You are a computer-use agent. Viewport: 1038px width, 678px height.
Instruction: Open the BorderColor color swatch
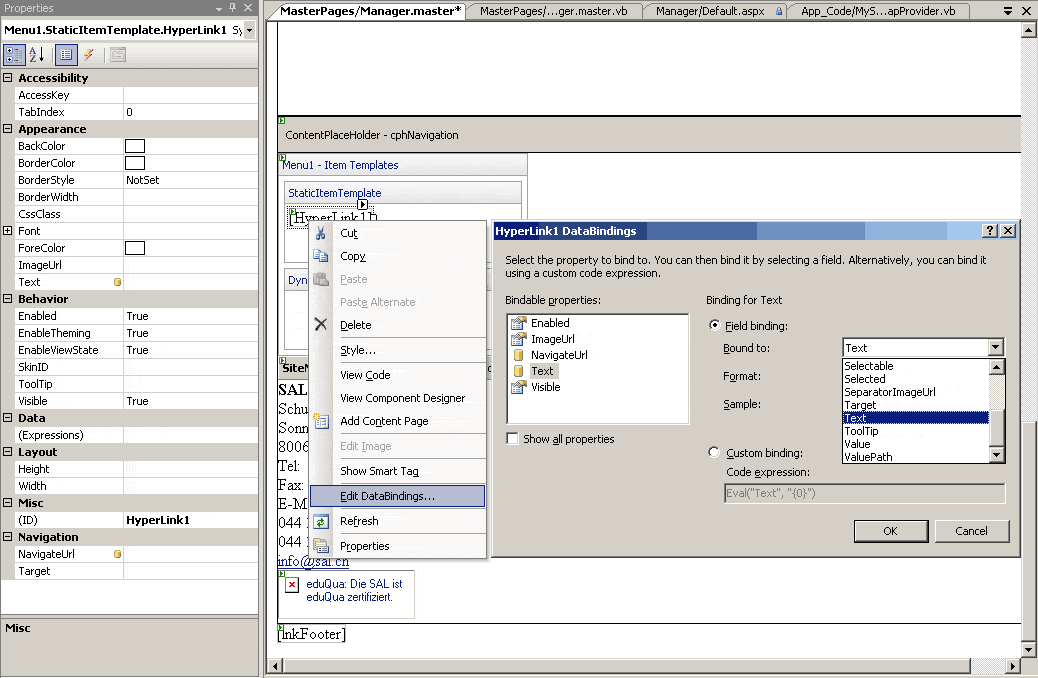click(x=135, y=163)
